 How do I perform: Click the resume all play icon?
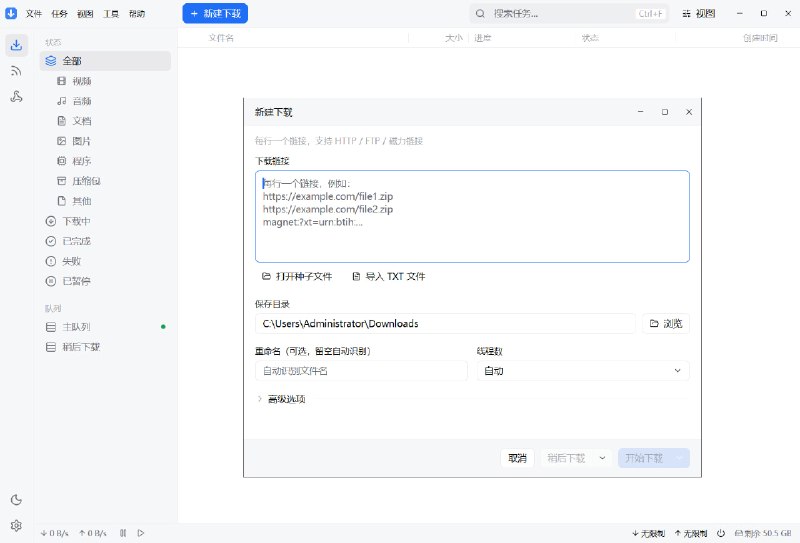(141, 533)
